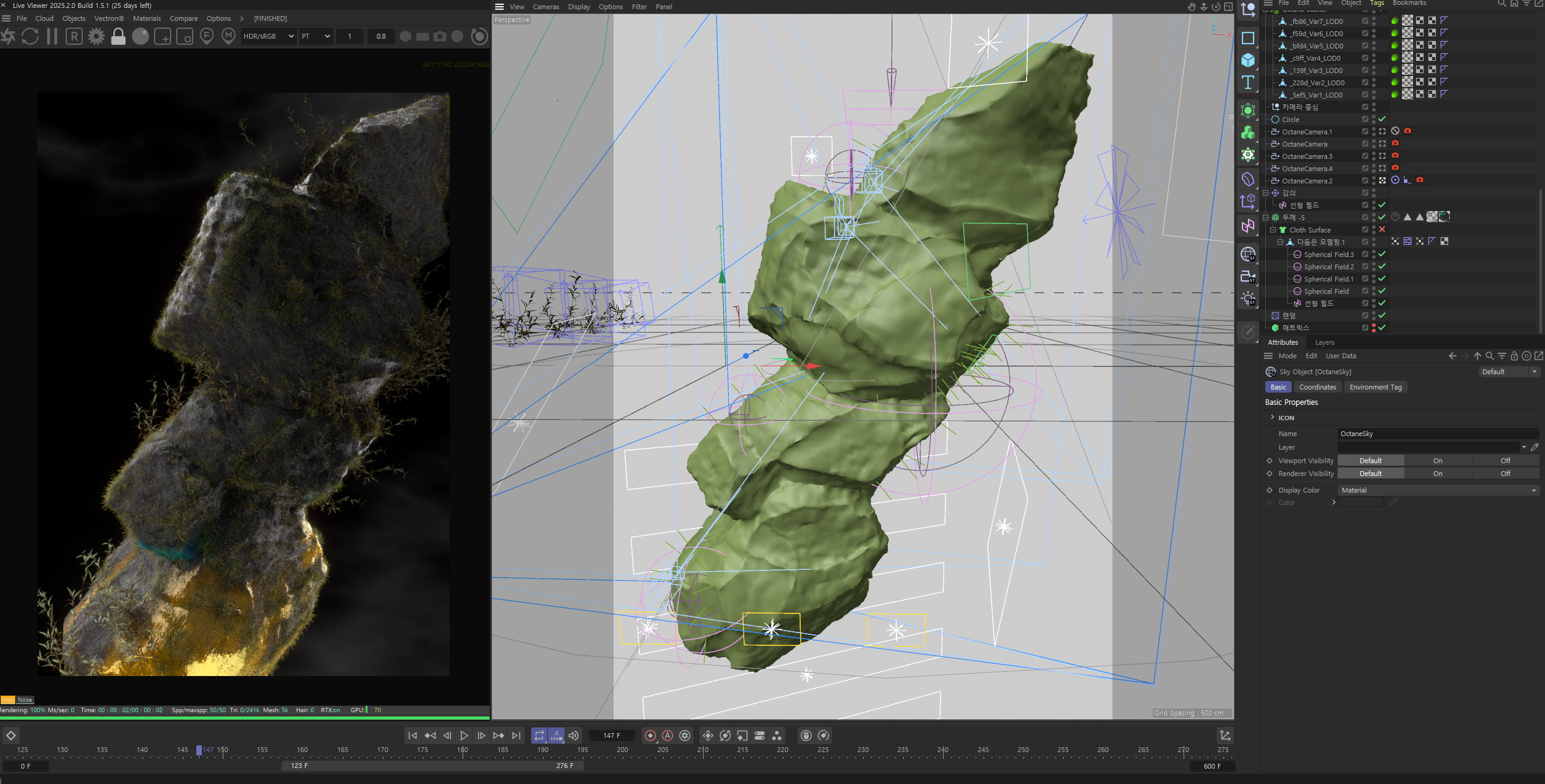The height and width of the screenshot is (784, 1545).
Task: Go to the start of the animation
Action: [412, 736]
